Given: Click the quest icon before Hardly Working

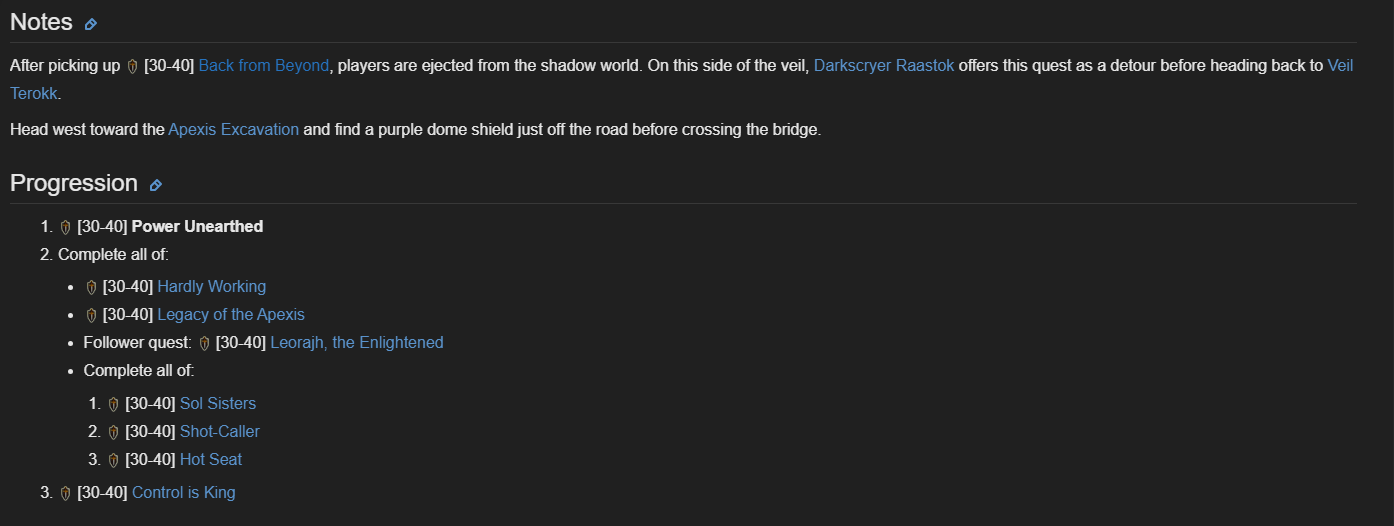Looking at the screenshot, I should (x=91, y=287).
